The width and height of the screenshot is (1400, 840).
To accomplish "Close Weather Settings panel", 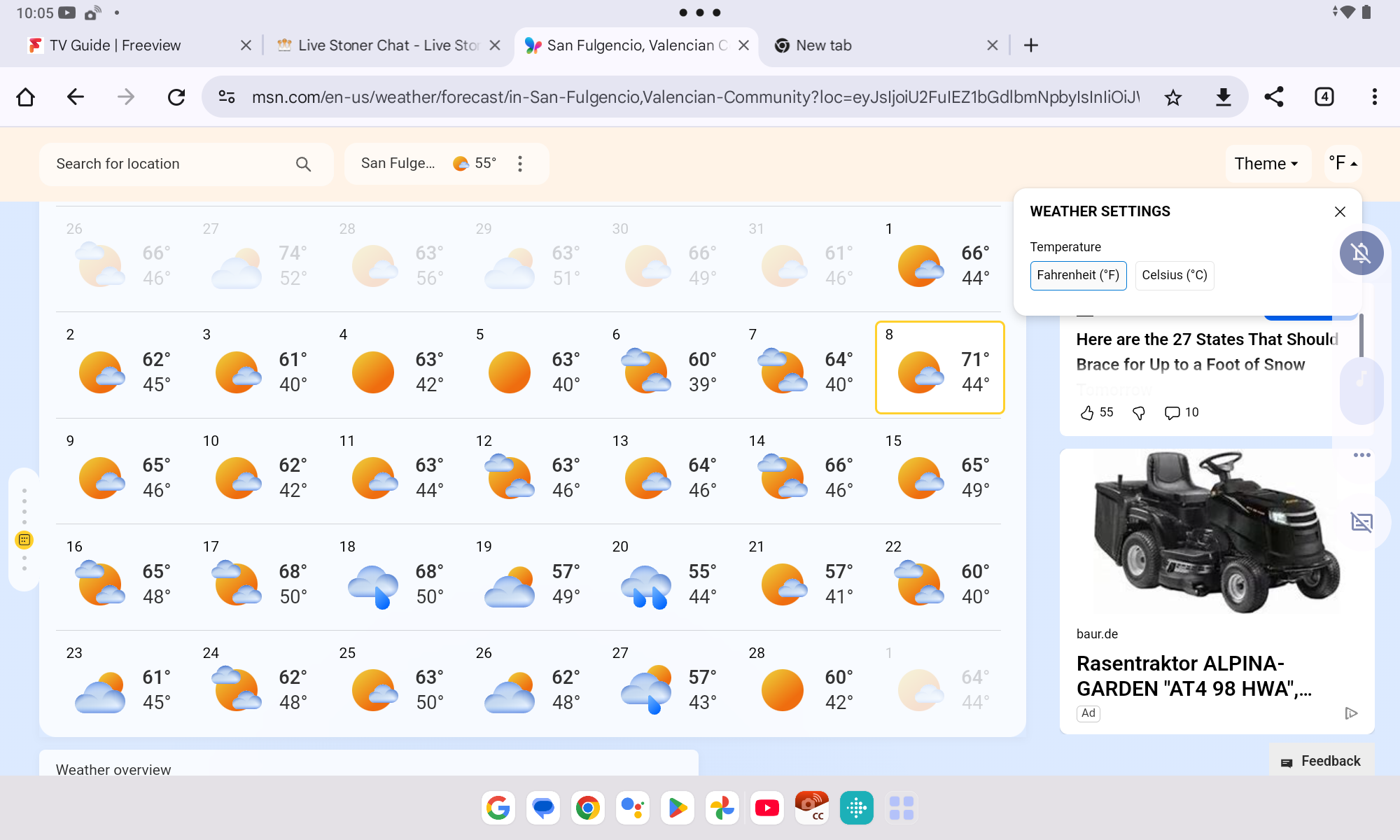I will click(x=1340, y=211).
